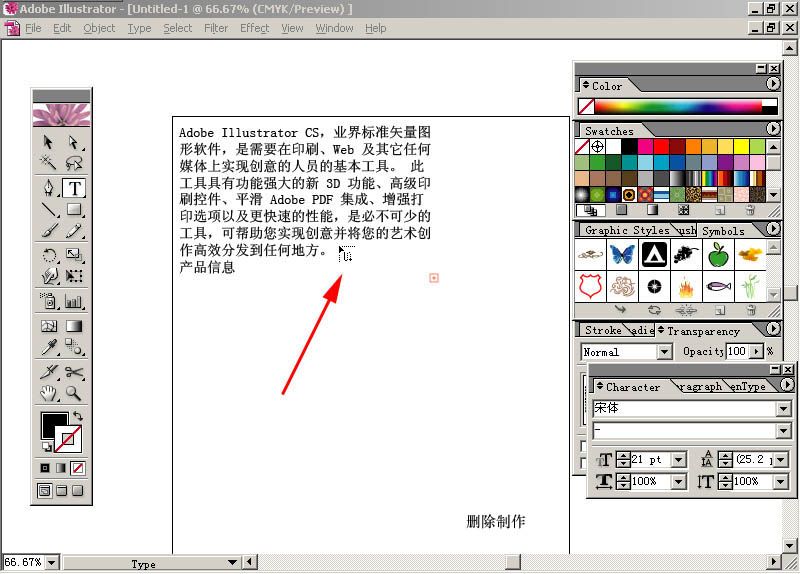The image size is (800, 574).
Task: Select the Hand tool
Action: coord(48,393)
